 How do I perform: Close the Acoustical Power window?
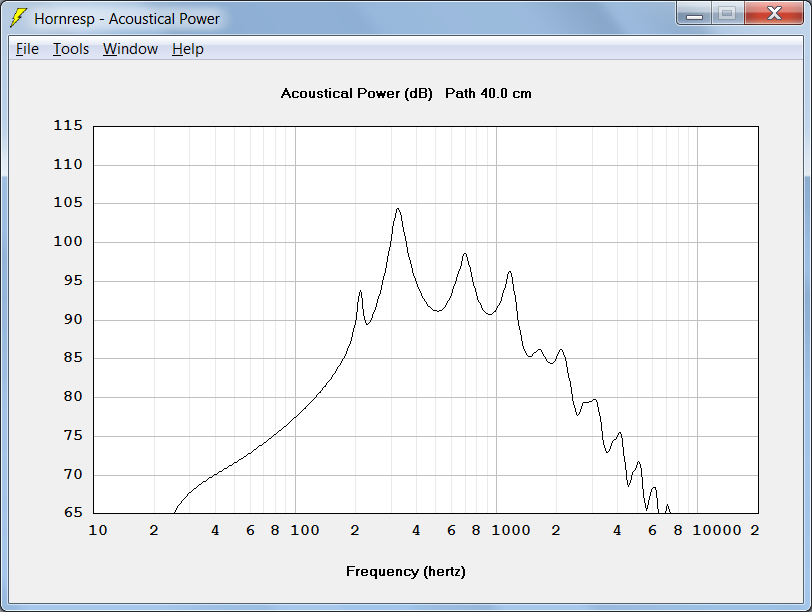774,14
